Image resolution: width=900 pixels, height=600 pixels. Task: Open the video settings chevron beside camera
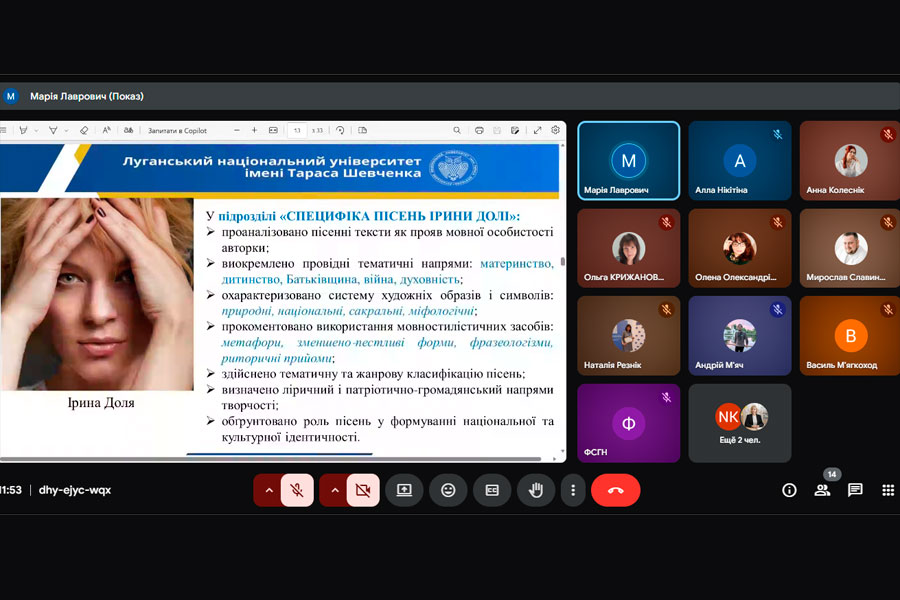(335, 490)
